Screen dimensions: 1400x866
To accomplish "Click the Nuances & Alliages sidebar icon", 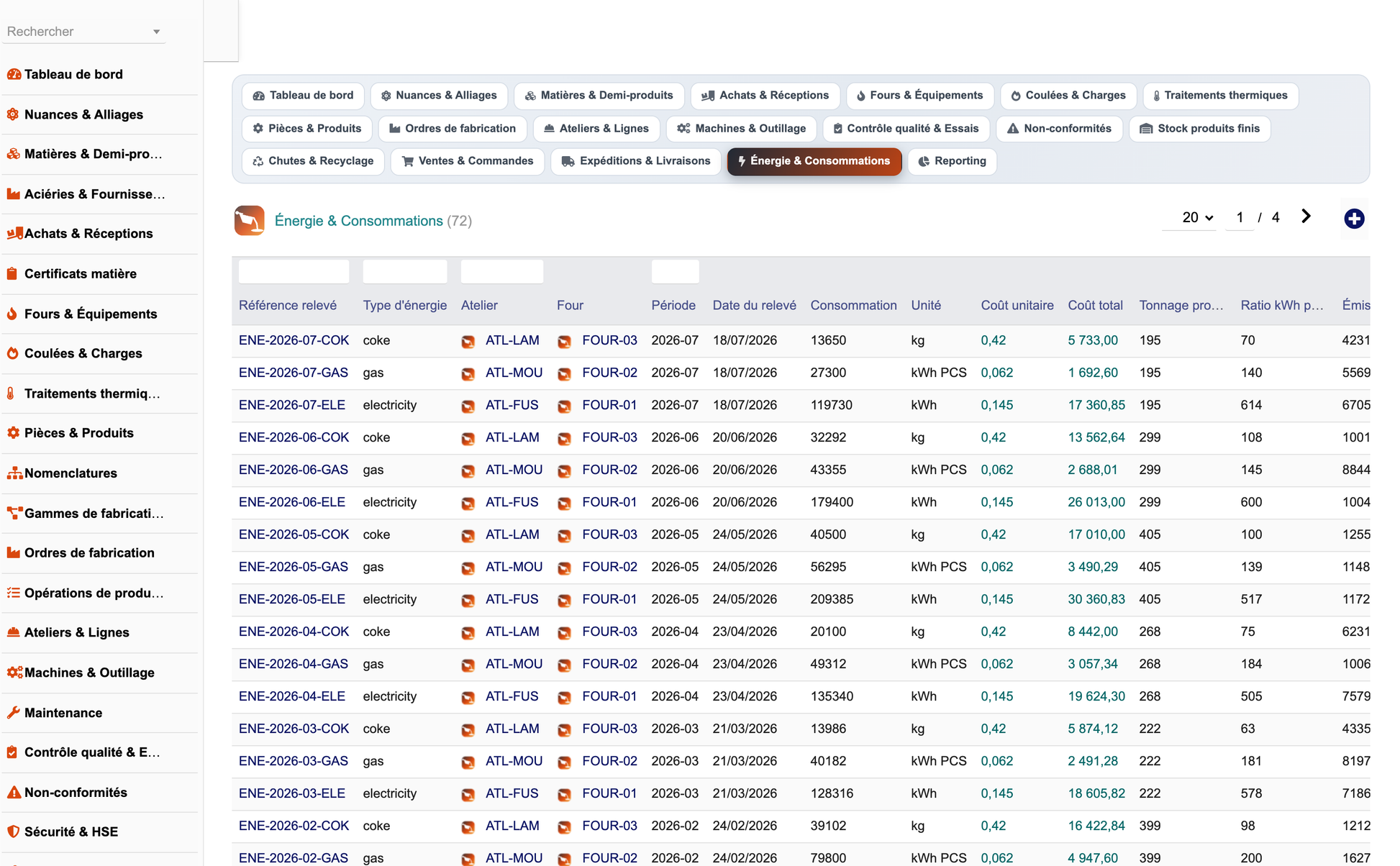I will [13, 114].
